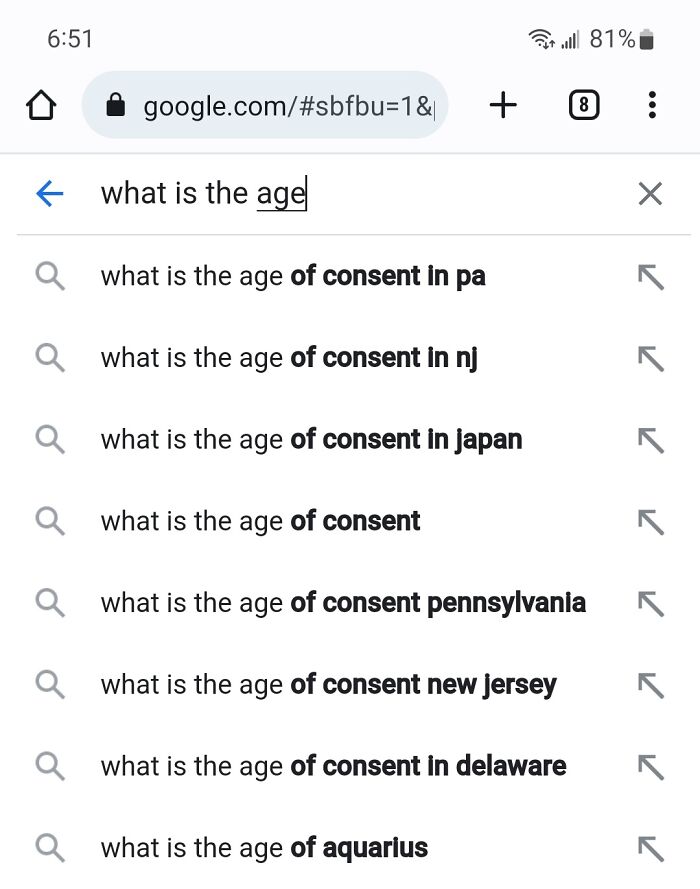The width and height of the screenshot is (700, 889).
Task: Tap the Home icon in Chrome toolbar
Action: coord(41,105)
